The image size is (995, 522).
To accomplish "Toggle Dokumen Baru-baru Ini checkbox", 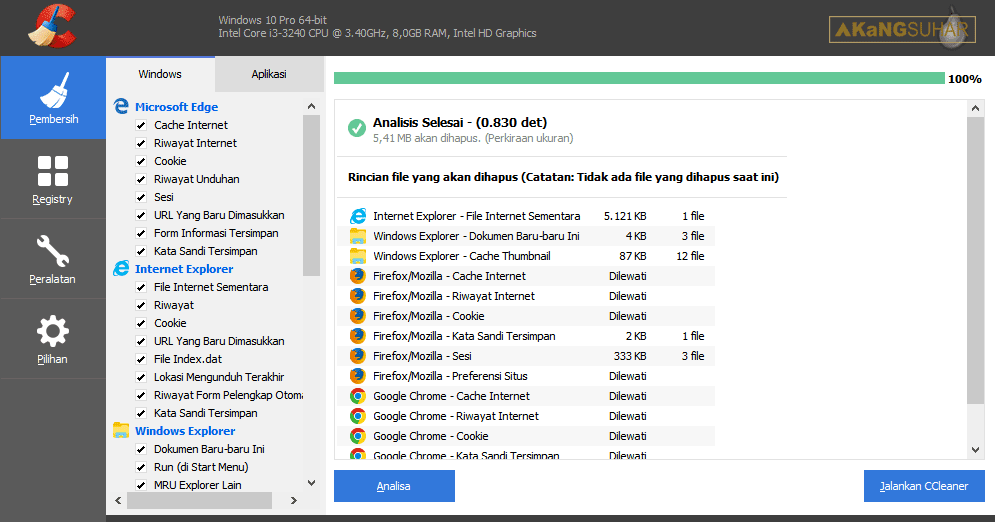I will [141, 449].
